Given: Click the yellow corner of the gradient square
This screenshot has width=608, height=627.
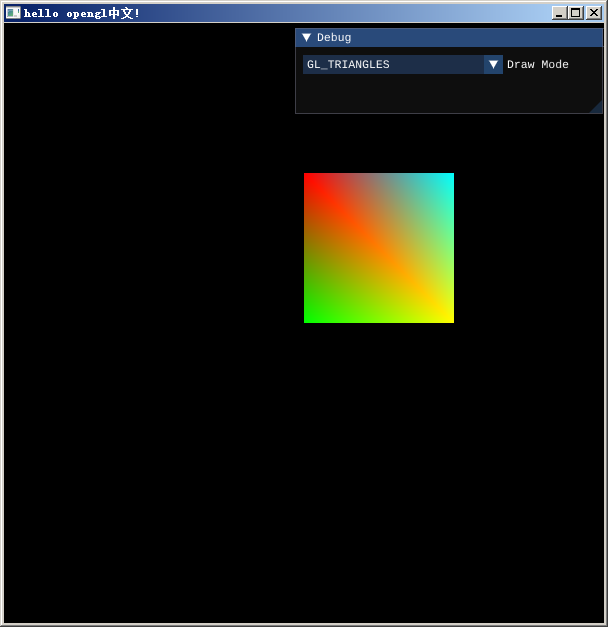Looking at the screenshot, I should 448,317.
